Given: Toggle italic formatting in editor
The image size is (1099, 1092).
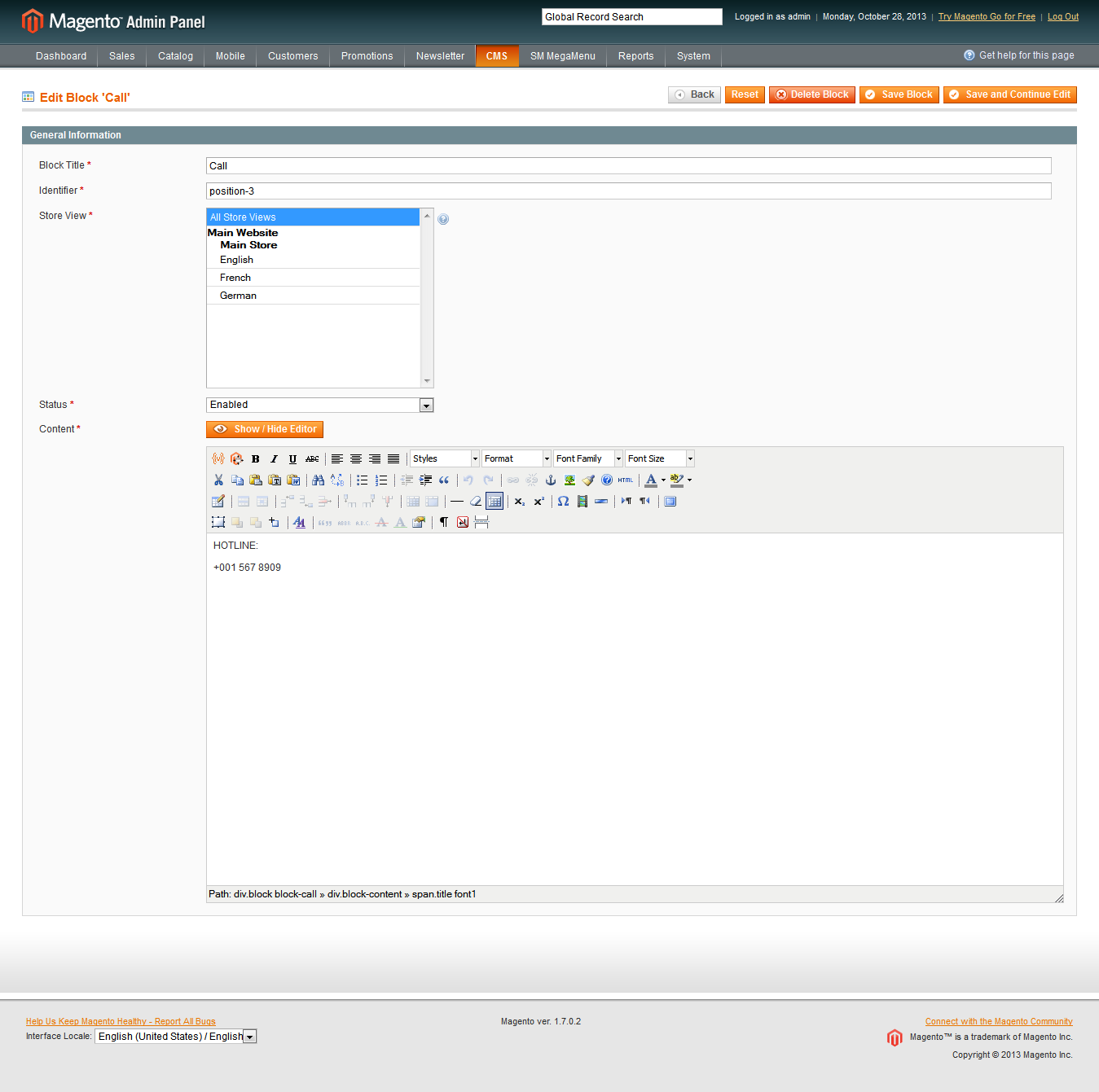Looking at the screenshot, I should (x=275, y=458).
